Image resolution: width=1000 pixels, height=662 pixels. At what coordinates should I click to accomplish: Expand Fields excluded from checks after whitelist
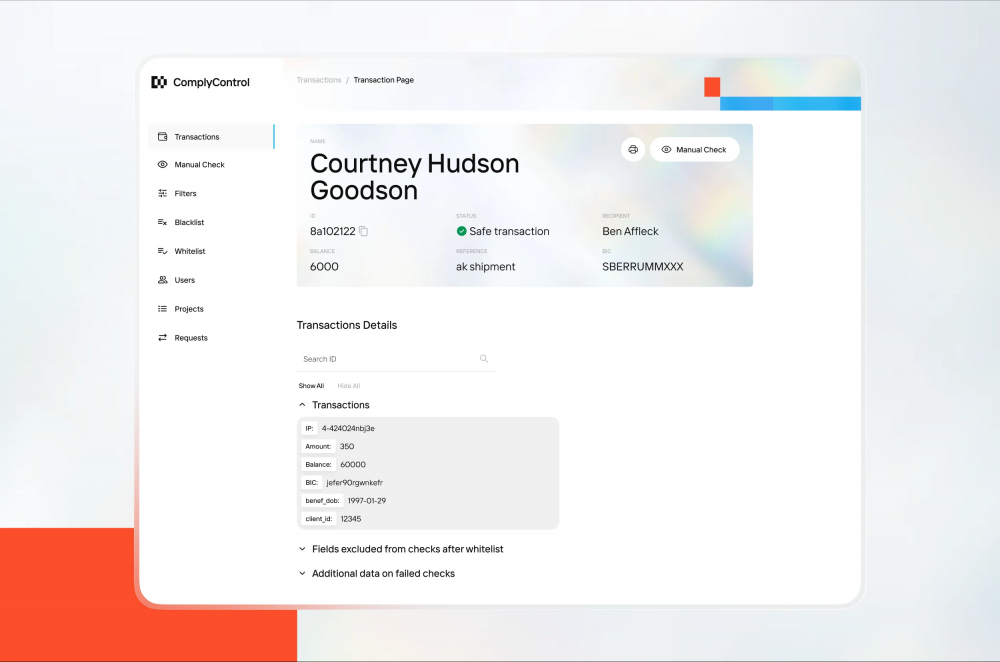click(x=303, y=549)
